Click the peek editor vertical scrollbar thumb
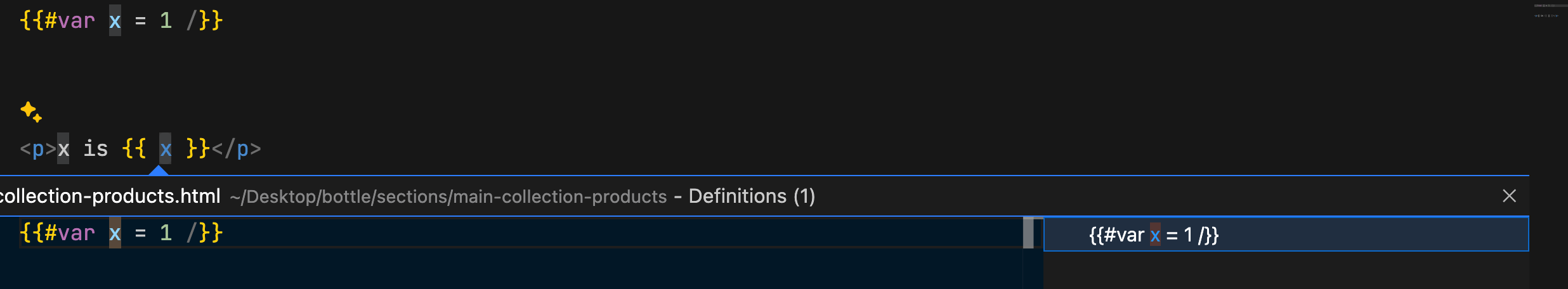1568x289 pixels. (x=1028, y=233)
